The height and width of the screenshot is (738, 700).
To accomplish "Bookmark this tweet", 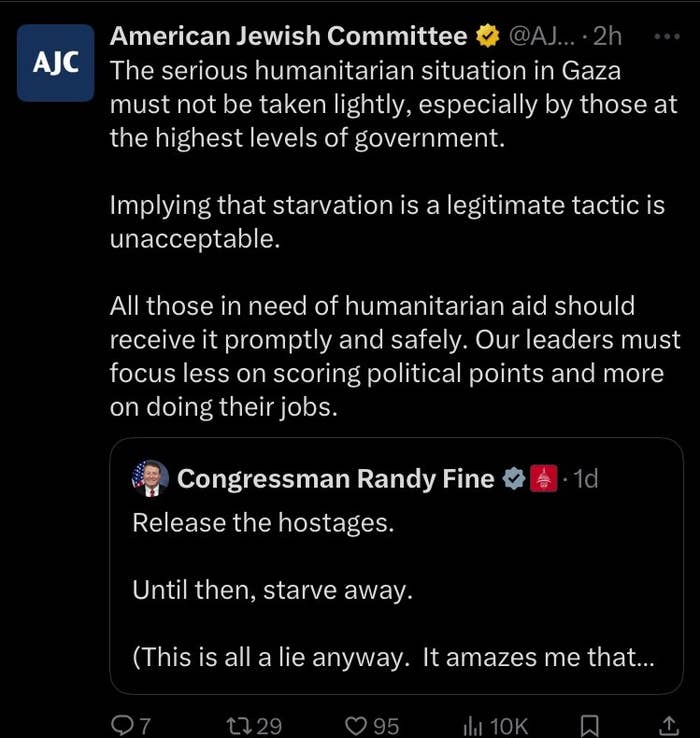I will point(590,726).
